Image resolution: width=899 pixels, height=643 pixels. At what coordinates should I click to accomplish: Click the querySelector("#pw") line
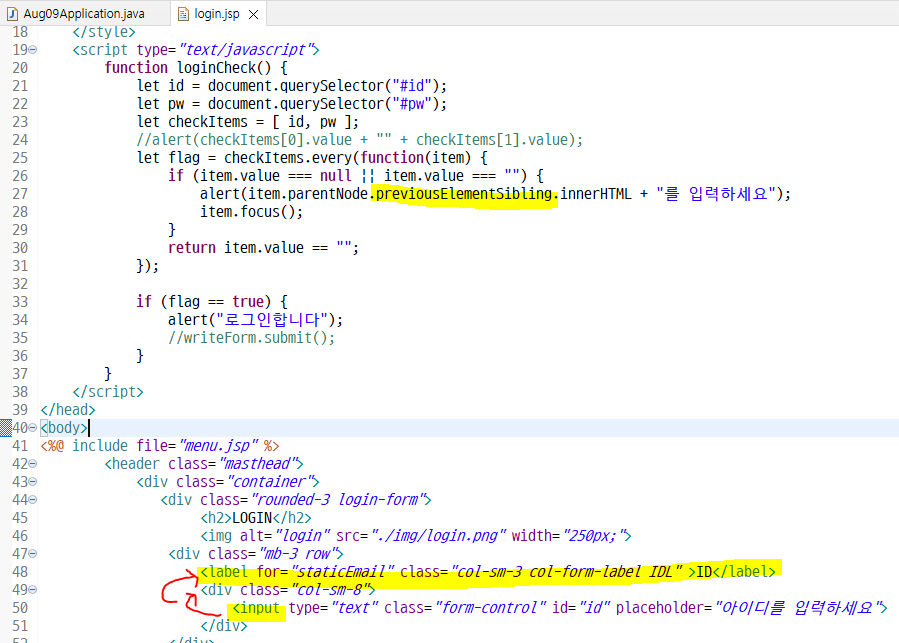(x=291, y=104)
